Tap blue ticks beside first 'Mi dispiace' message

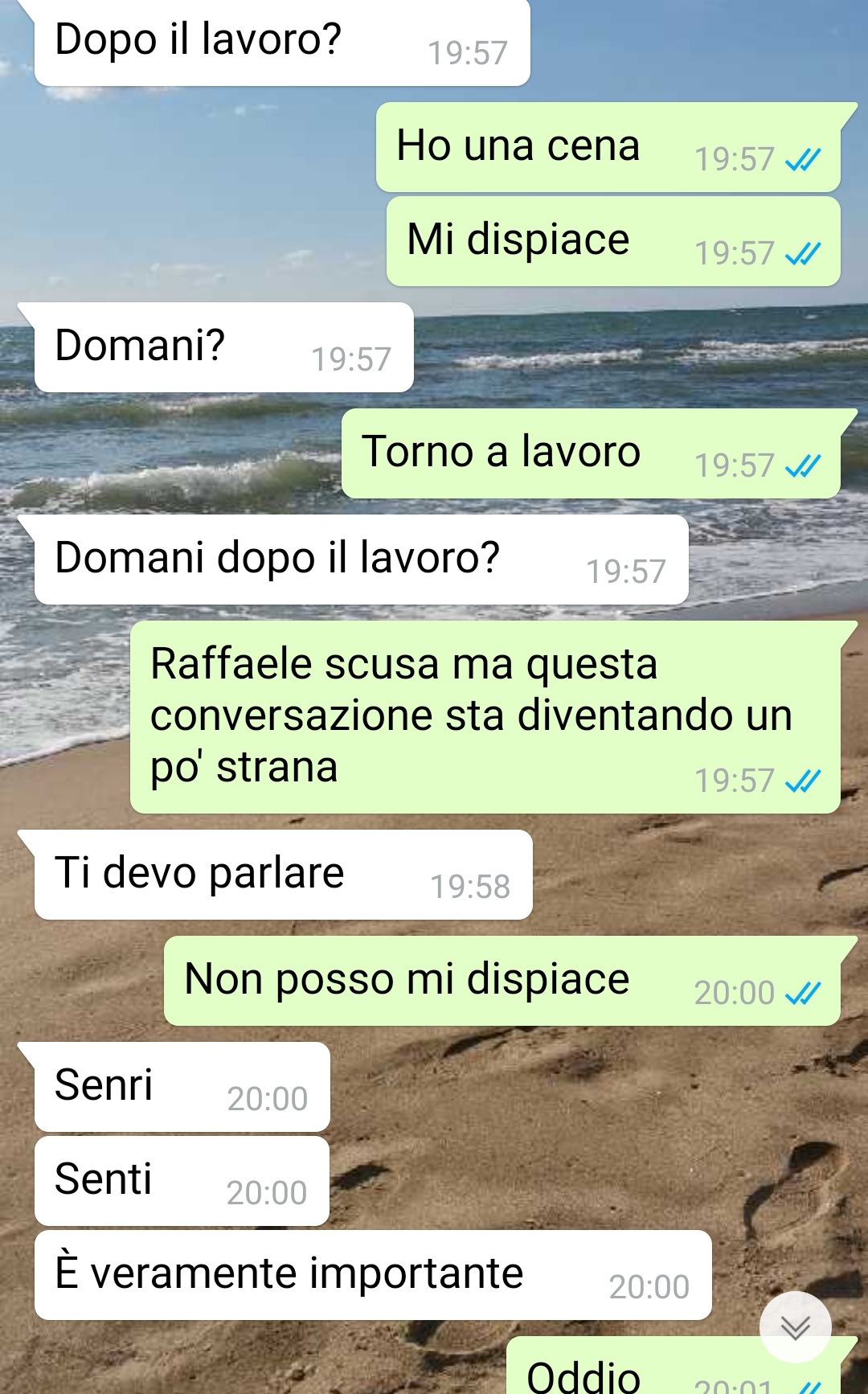point(802,254)
